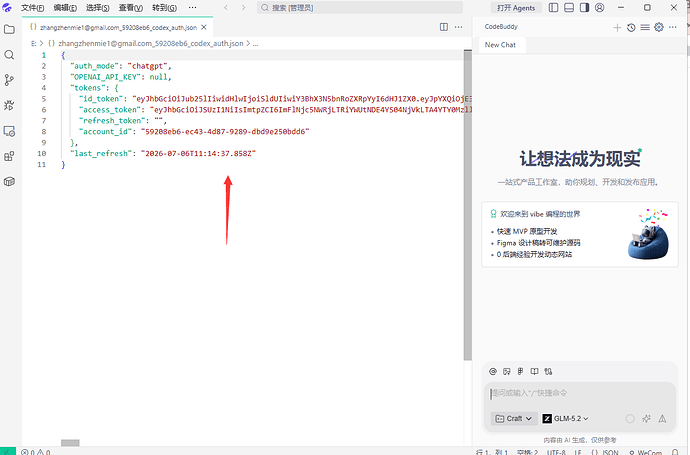
Task: Click the cube icon in activity bar
Action: (9, 181)
